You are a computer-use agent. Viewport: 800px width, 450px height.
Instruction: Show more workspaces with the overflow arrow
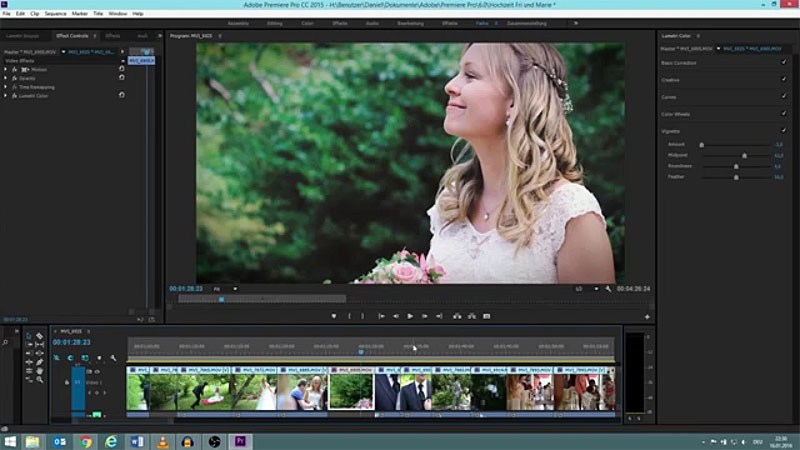pyautogui.click(x=576, y=23)
